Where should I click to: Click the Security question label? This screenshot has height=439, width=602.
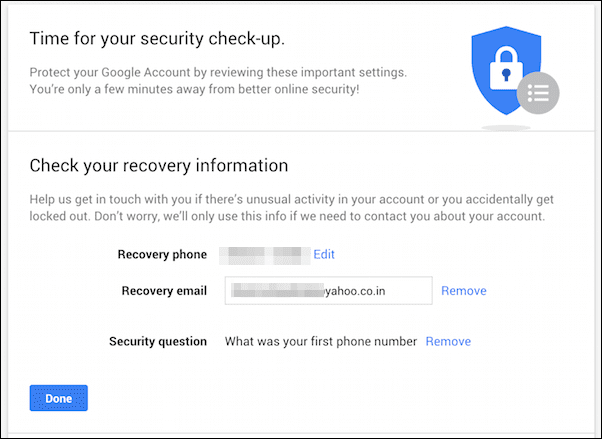coord(158,341)
